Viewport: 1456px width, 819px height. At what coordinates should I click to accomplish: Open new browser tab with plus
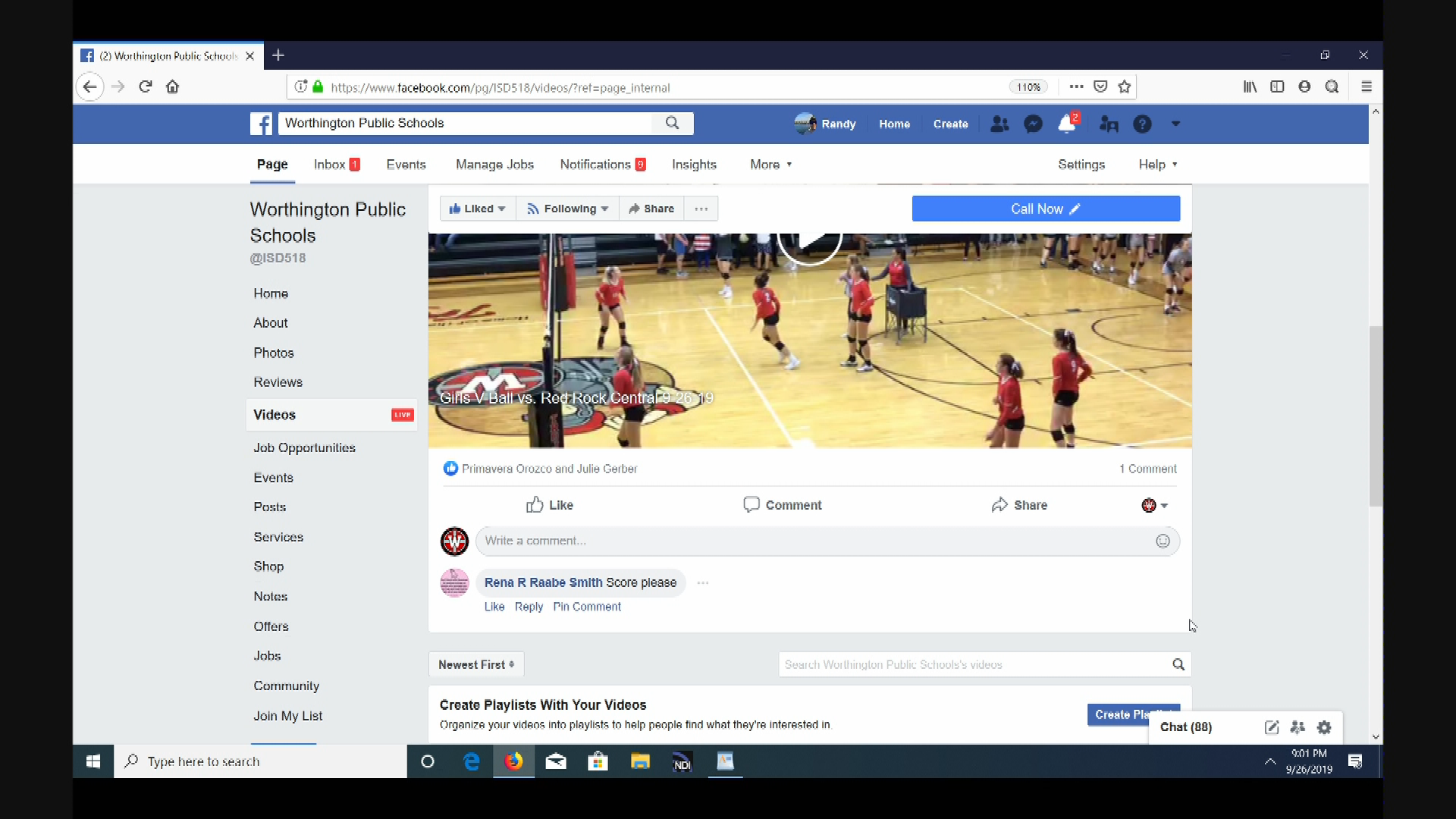pos(278,55)
